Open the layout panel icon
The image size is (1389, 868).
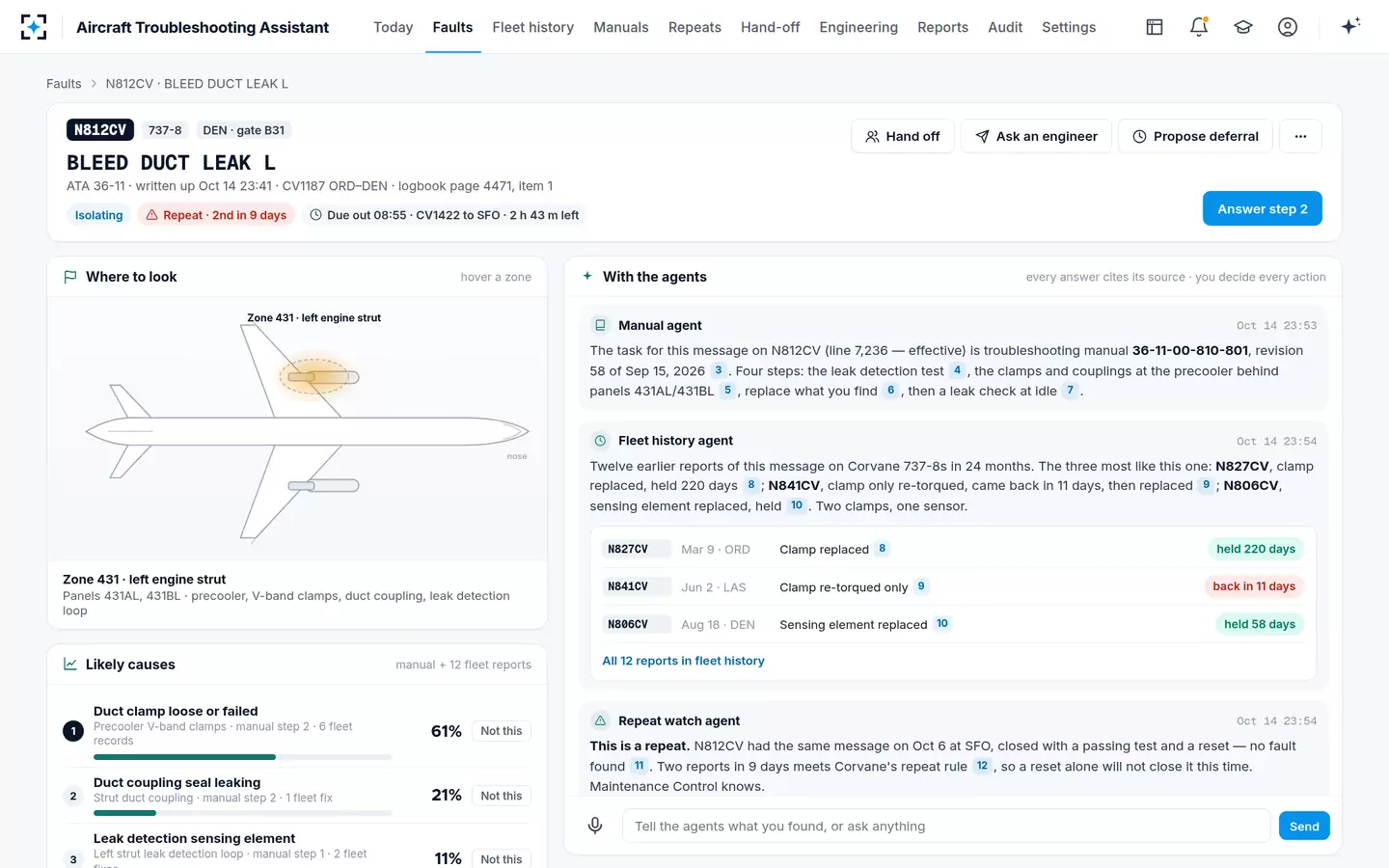[x=1155, y=27]
